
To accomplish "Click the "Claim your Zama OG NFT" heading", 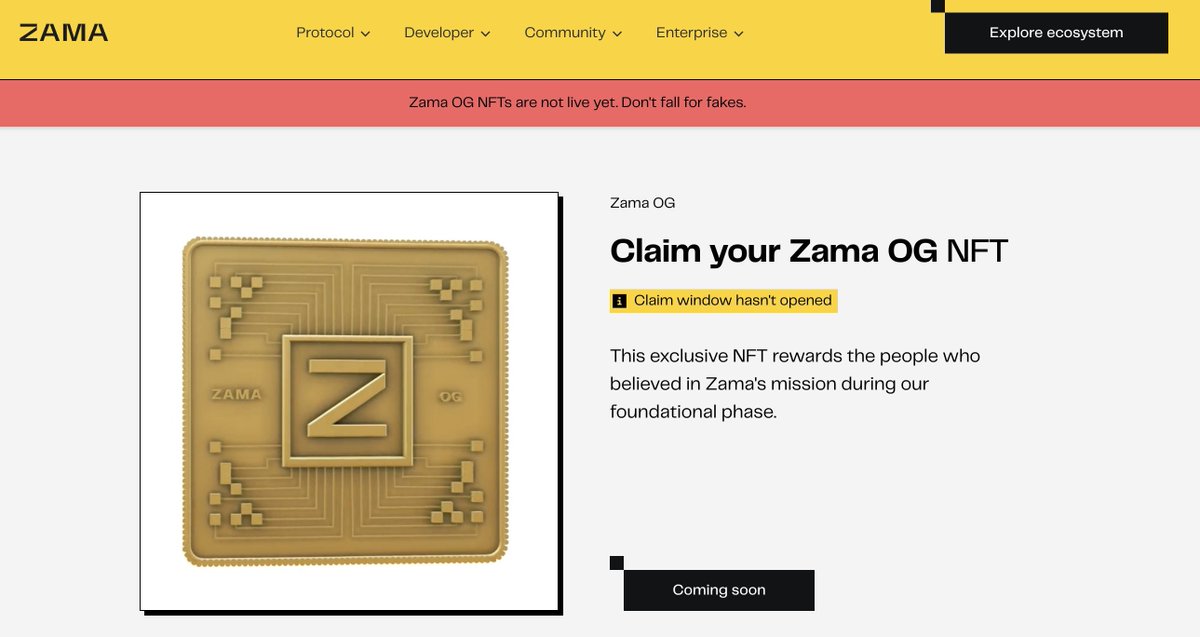I will tap(808, 250).
